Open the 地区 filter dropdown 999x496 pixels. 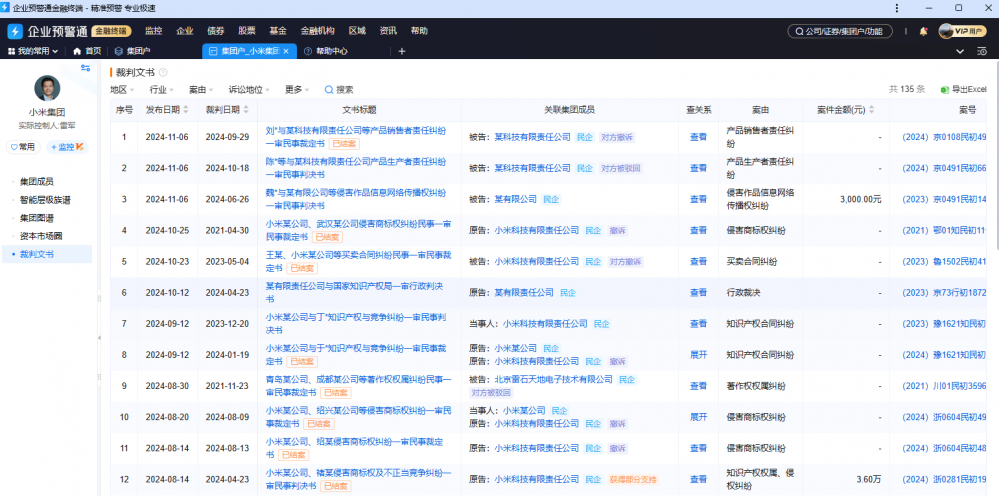coord(122,90)
